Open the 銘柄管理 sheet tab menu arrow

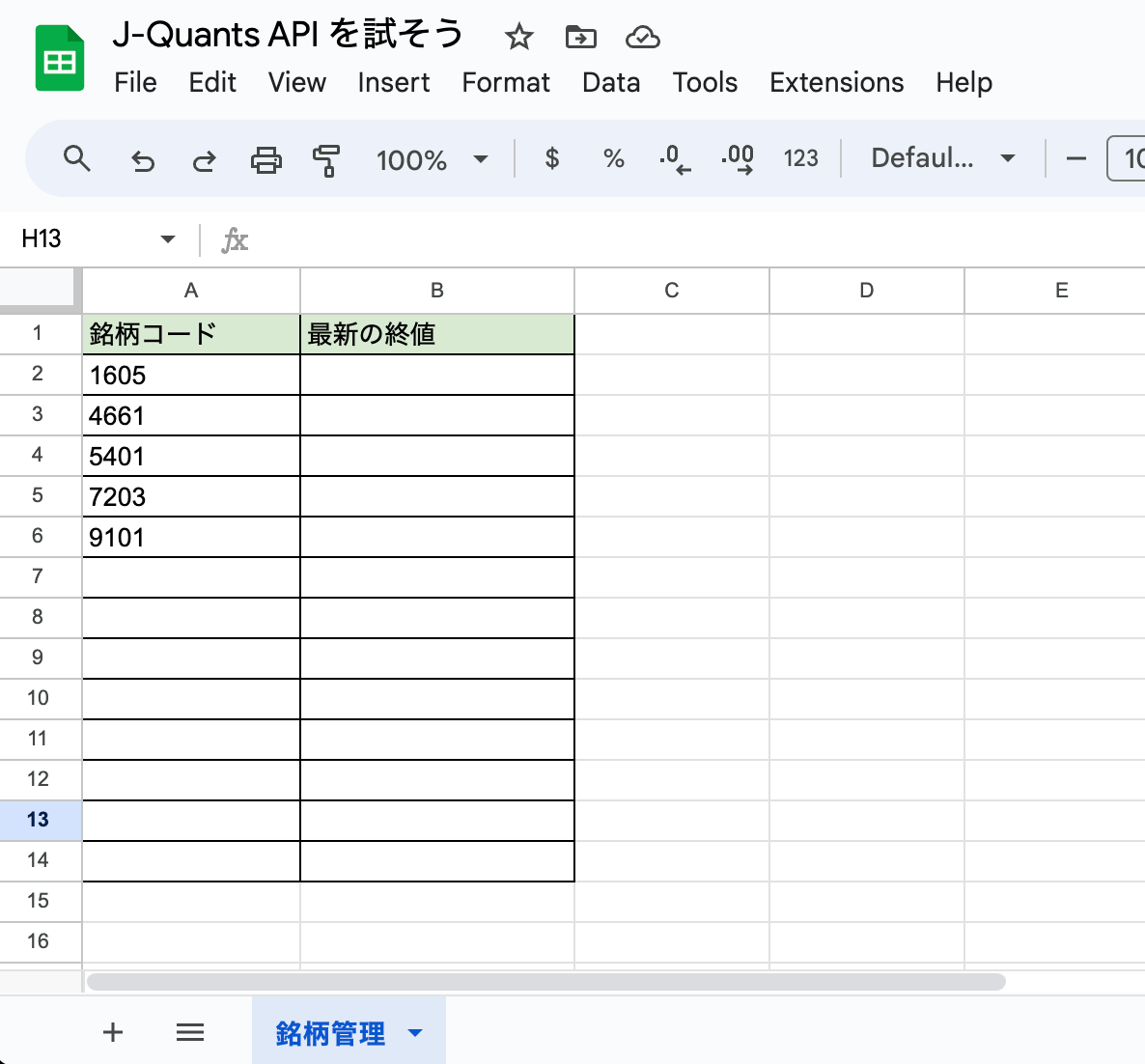click(x=415, y=1032)
